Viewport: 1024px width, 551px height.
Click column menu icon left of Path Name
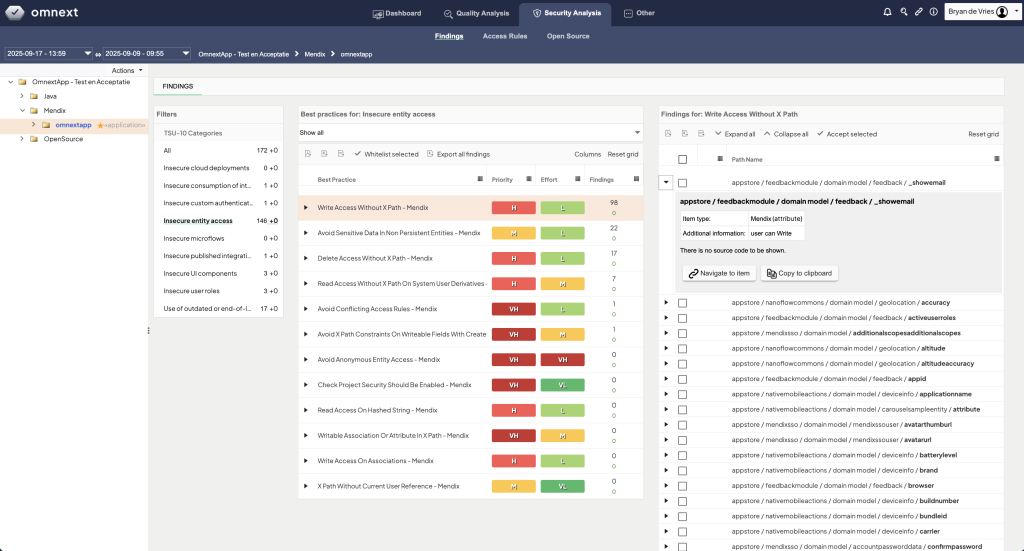click(x=720, y=159)
